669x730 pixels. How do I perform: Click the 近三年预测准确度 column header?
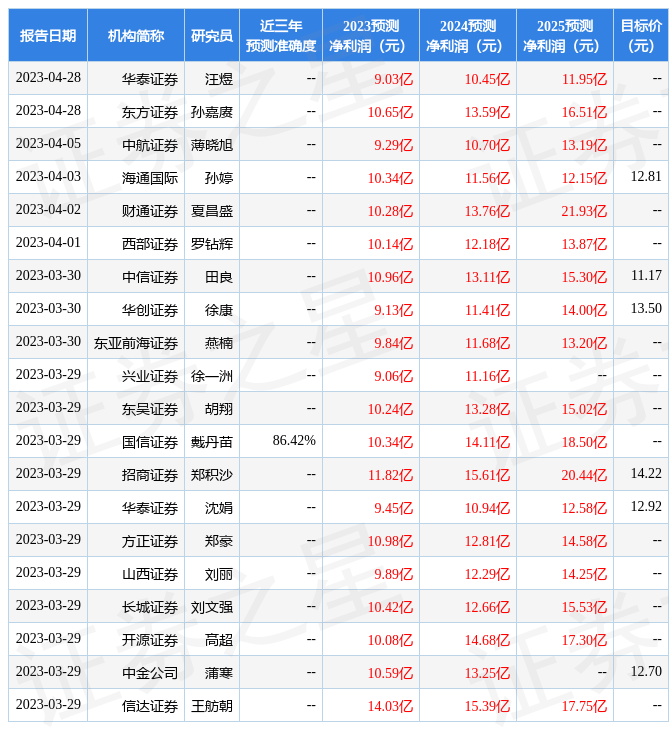(x=280, y=35)
